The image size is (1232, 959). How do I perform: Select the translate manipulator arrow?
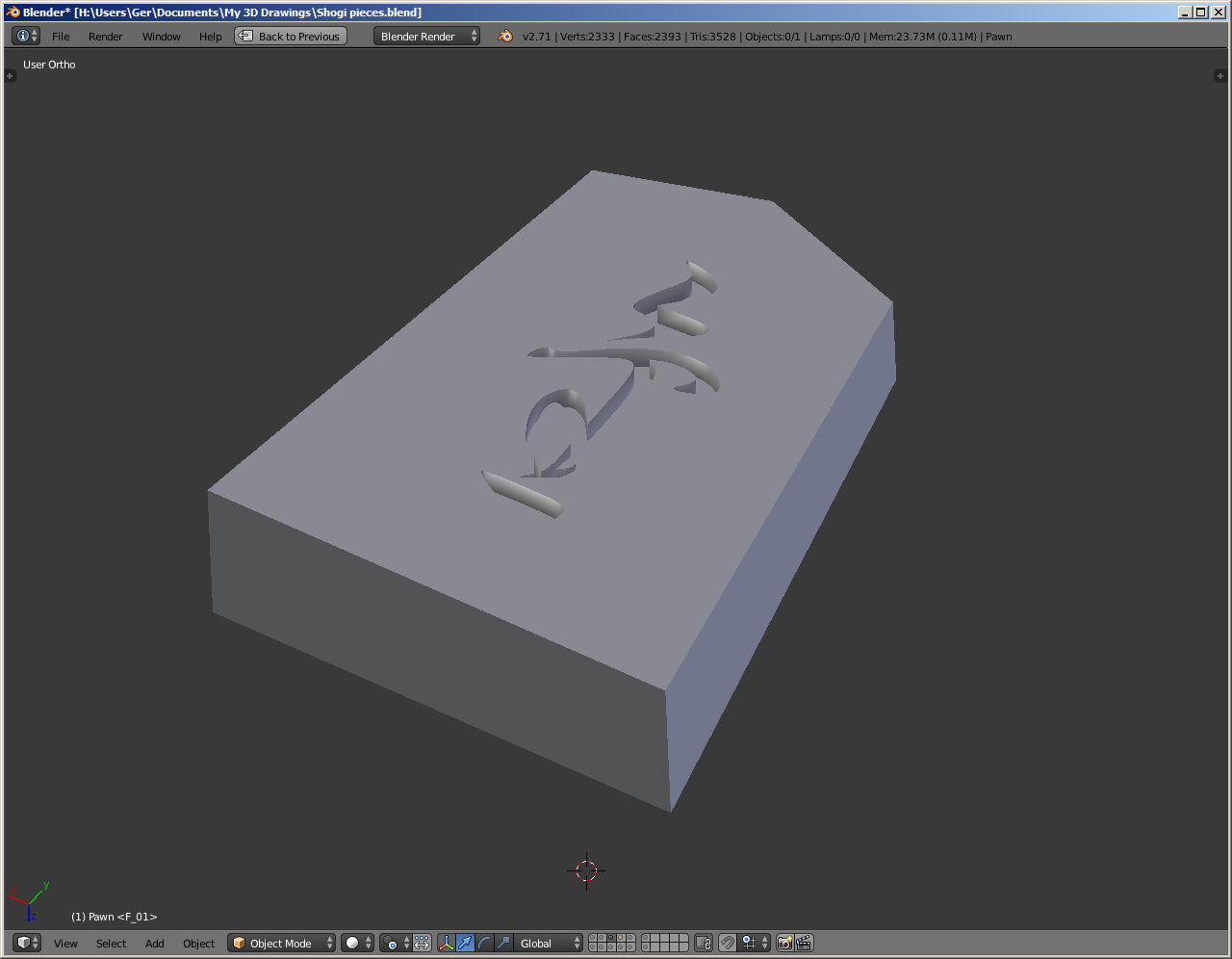coord(465,943)
